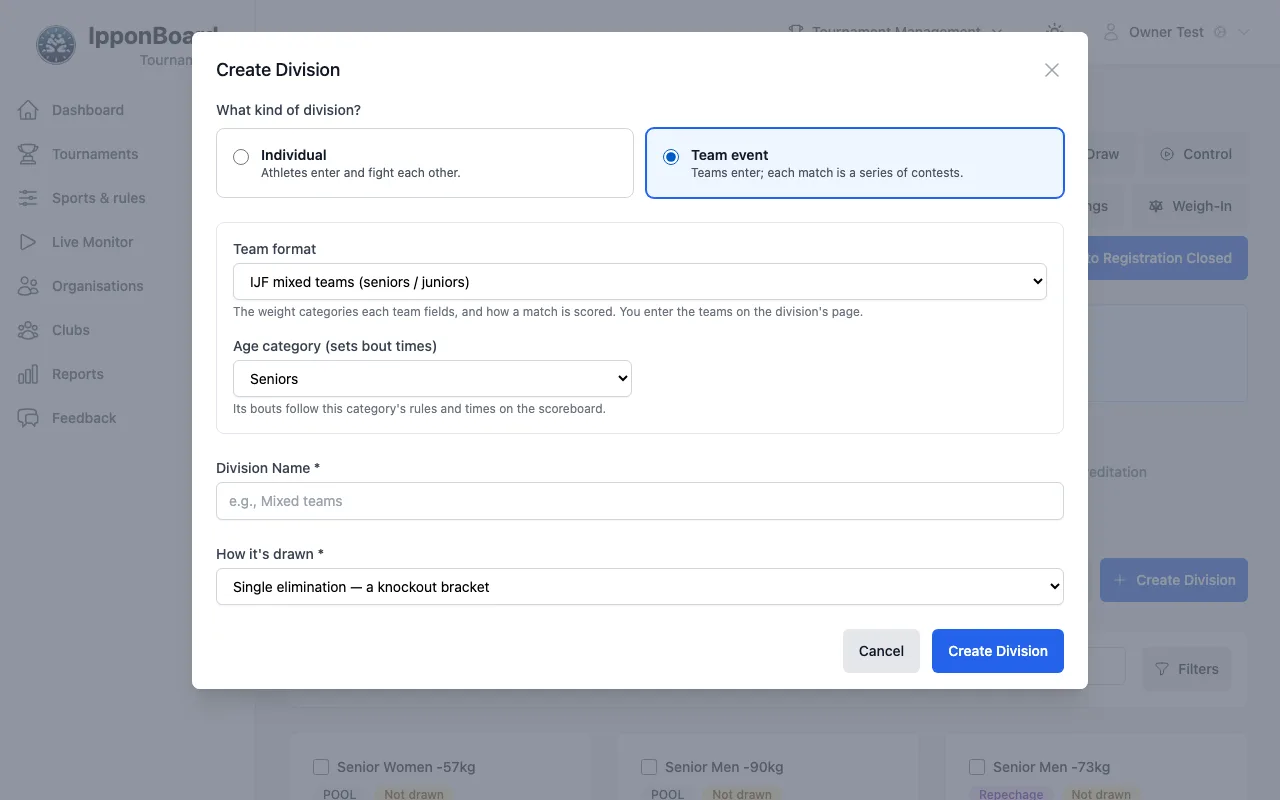The height and width of the screenshot is (800, 1280).
Task: Select the Team event radio button
Action: [671, 157]
